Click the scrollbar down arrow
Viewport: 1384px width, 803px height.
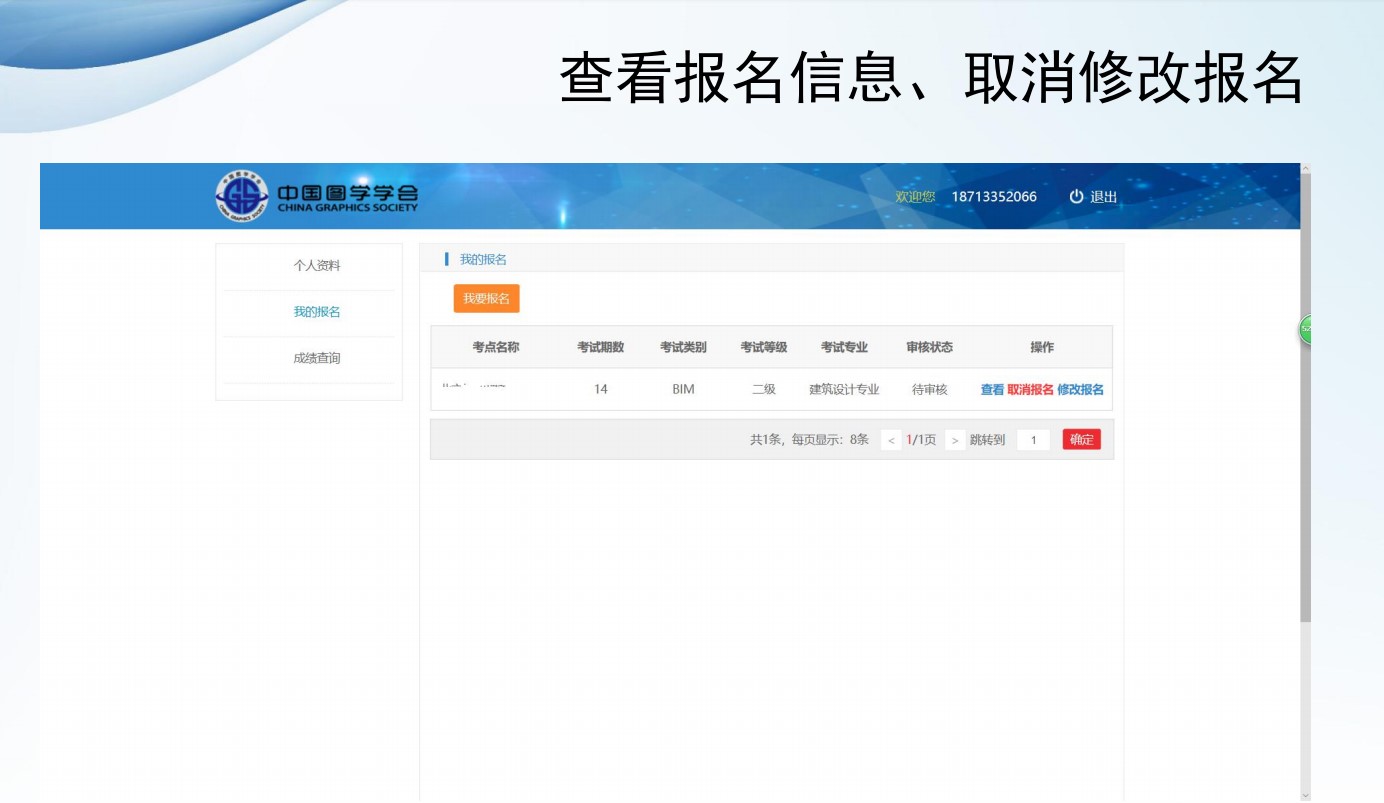pos(1305,795)
